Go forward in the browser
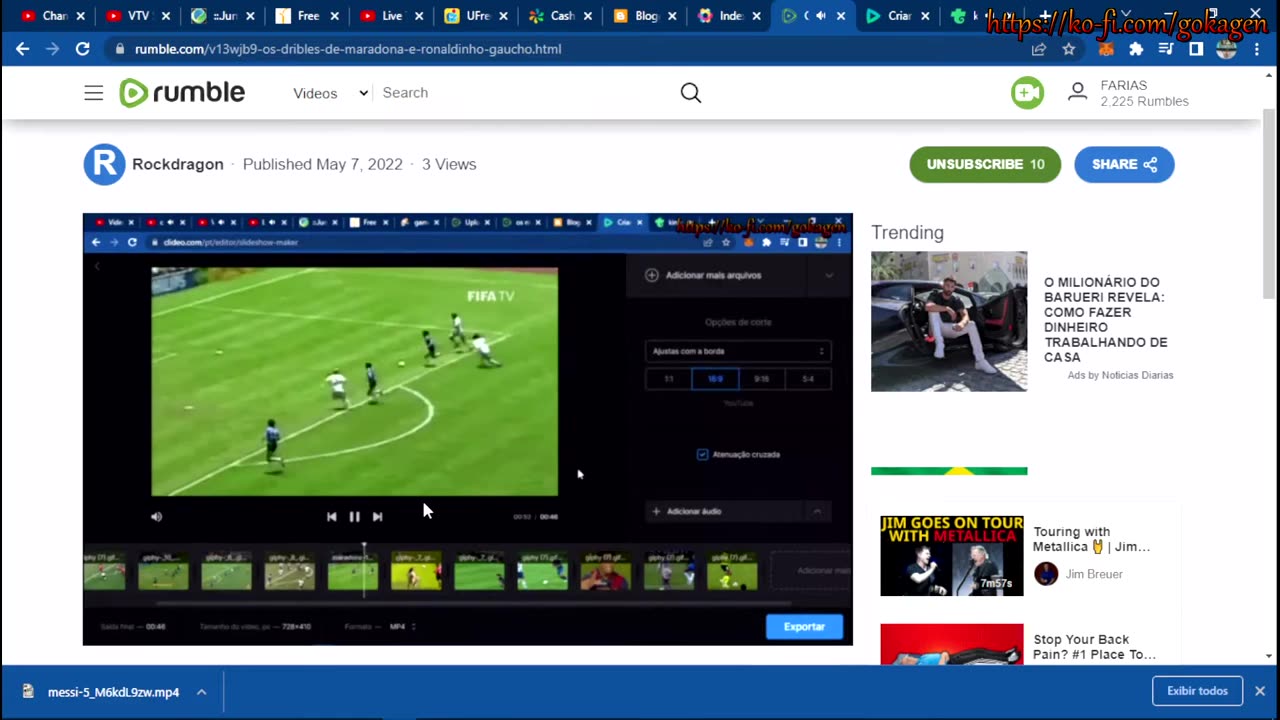The image size is (1280, 720). [x=53, y=48]
